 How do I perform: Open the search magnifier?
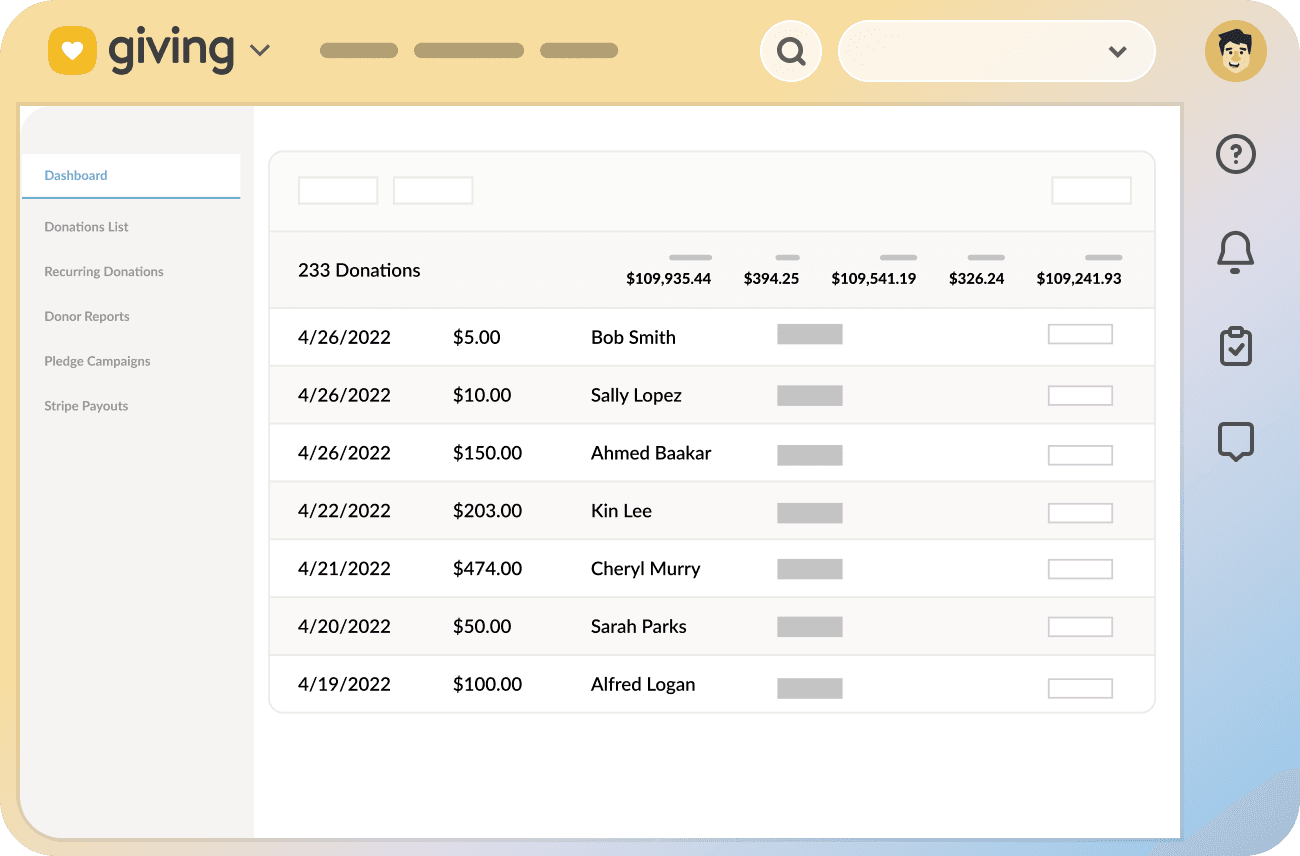790,50
